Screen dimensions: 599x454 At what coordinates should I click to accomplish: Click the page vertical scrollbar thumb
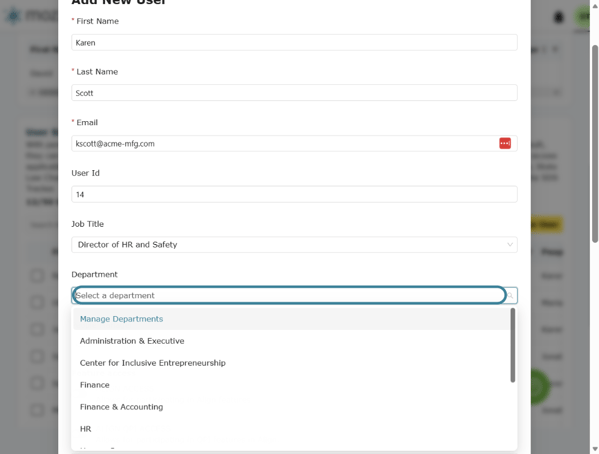click(595, 144)
